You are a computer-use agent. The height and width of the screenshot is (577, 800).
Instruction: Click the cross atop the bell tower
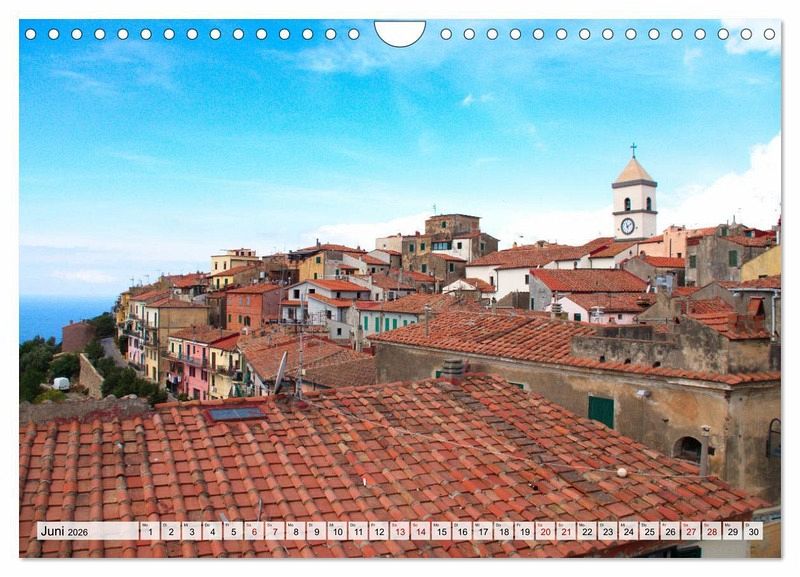[x=633, y=150]
